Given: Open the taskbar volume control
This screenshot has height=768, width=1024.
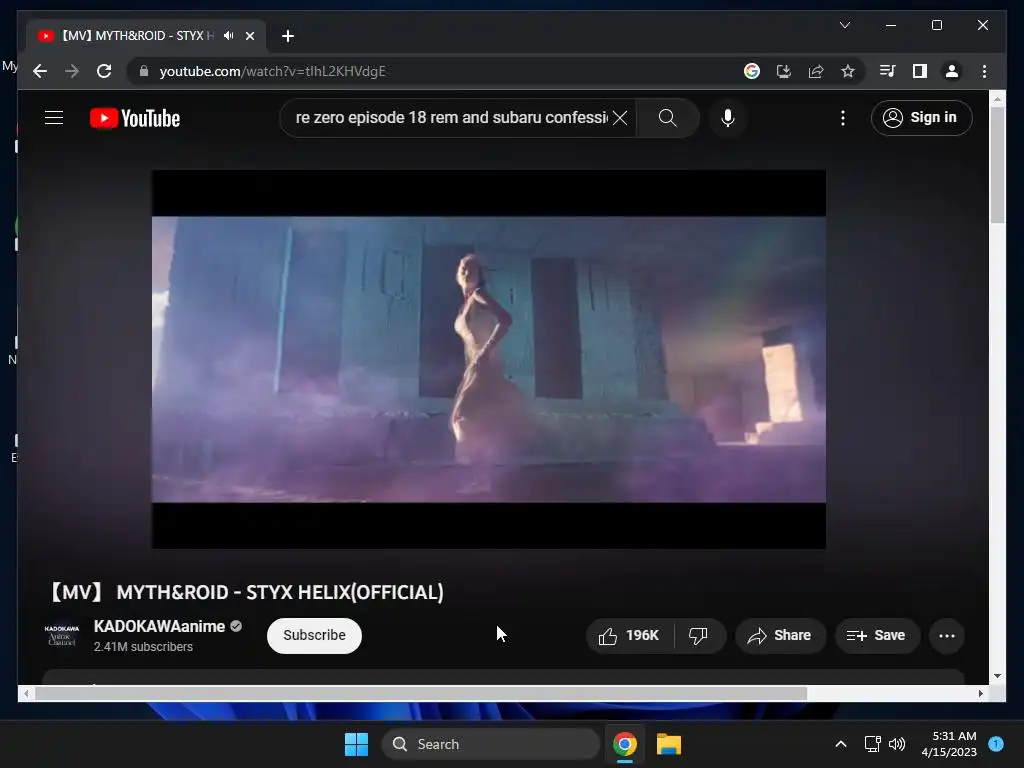Looking at the screenshot, I should click(897, 744).
